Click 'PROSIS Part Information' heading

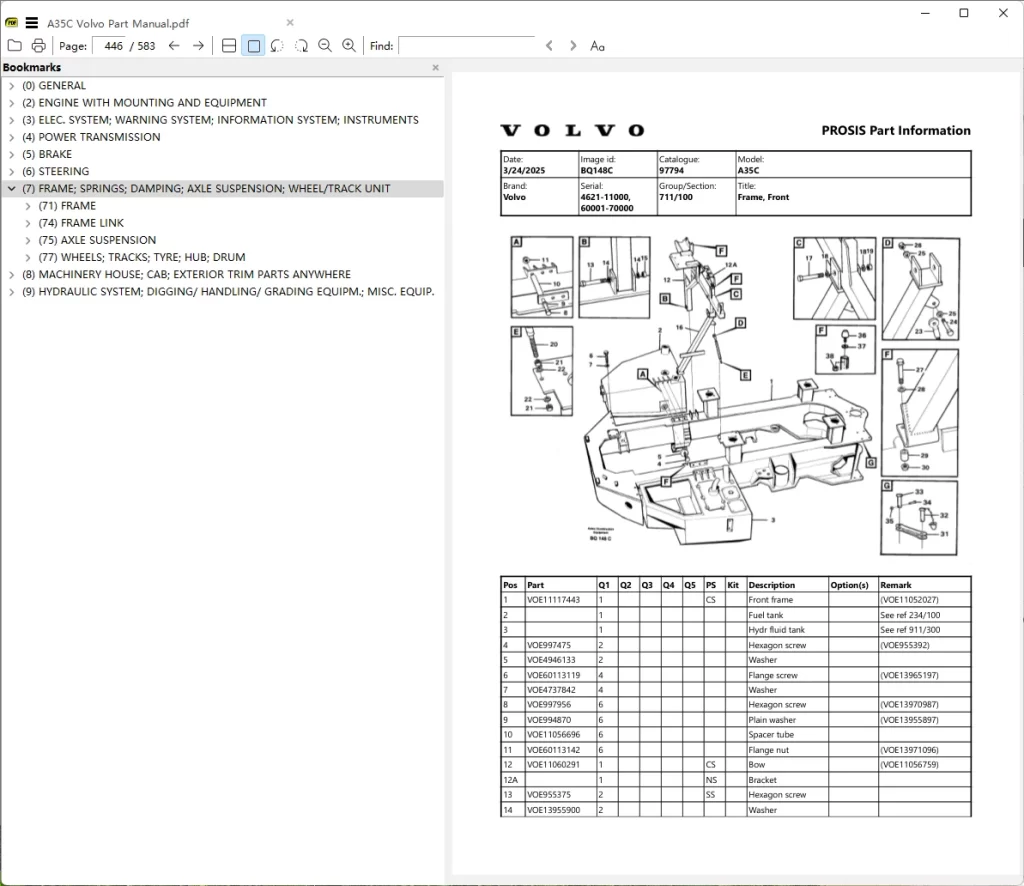tap(895, 131)
